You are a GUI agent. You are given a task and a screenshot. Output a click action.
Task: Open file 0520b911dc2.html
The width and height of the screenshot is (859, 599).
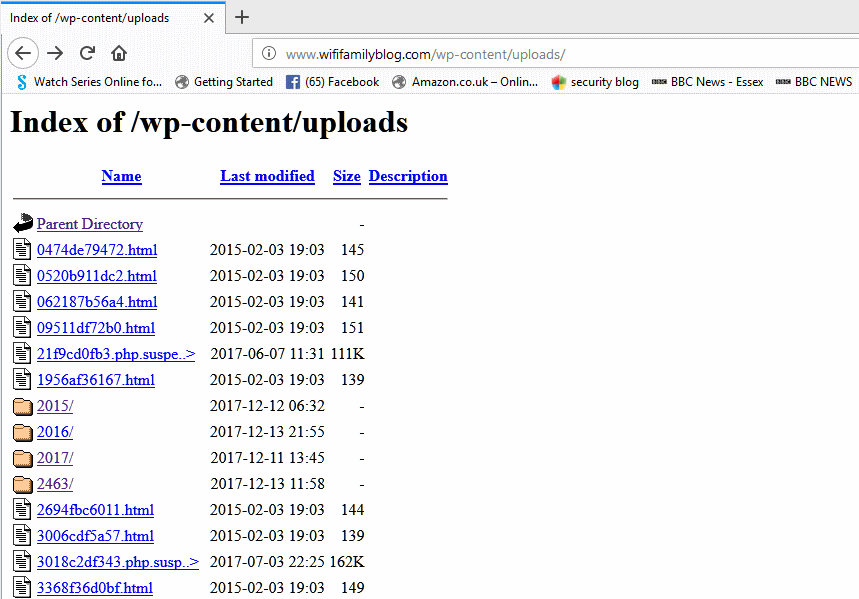(97, 276)
